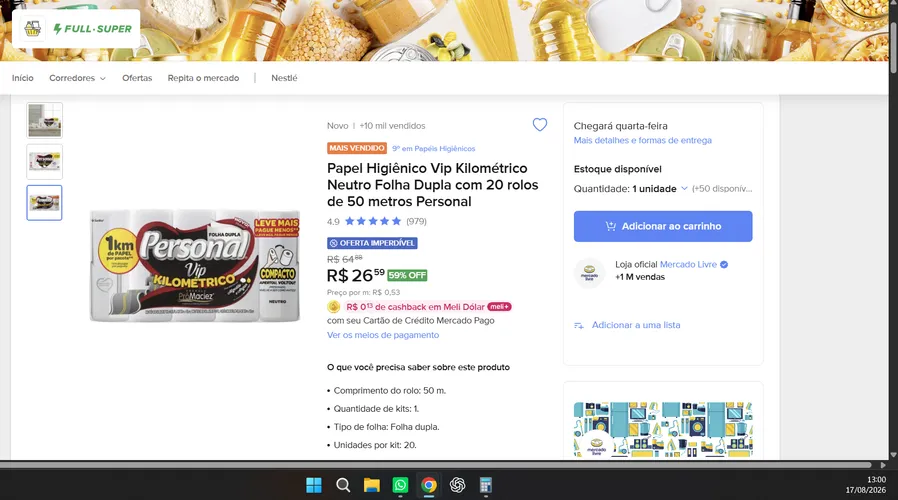Open Calculator from taskbar
Image resolution: width=898 pixels, height=500 pixels.
(x=486, y=485)
